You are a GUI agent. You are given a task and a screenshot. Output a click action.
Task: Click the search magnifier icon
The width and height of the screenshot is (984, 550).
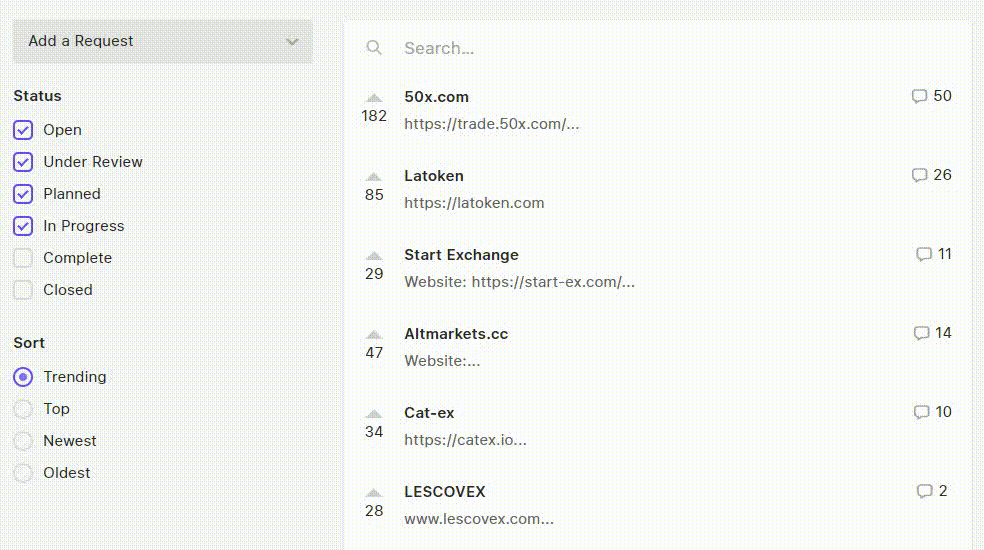click(374, 48)
